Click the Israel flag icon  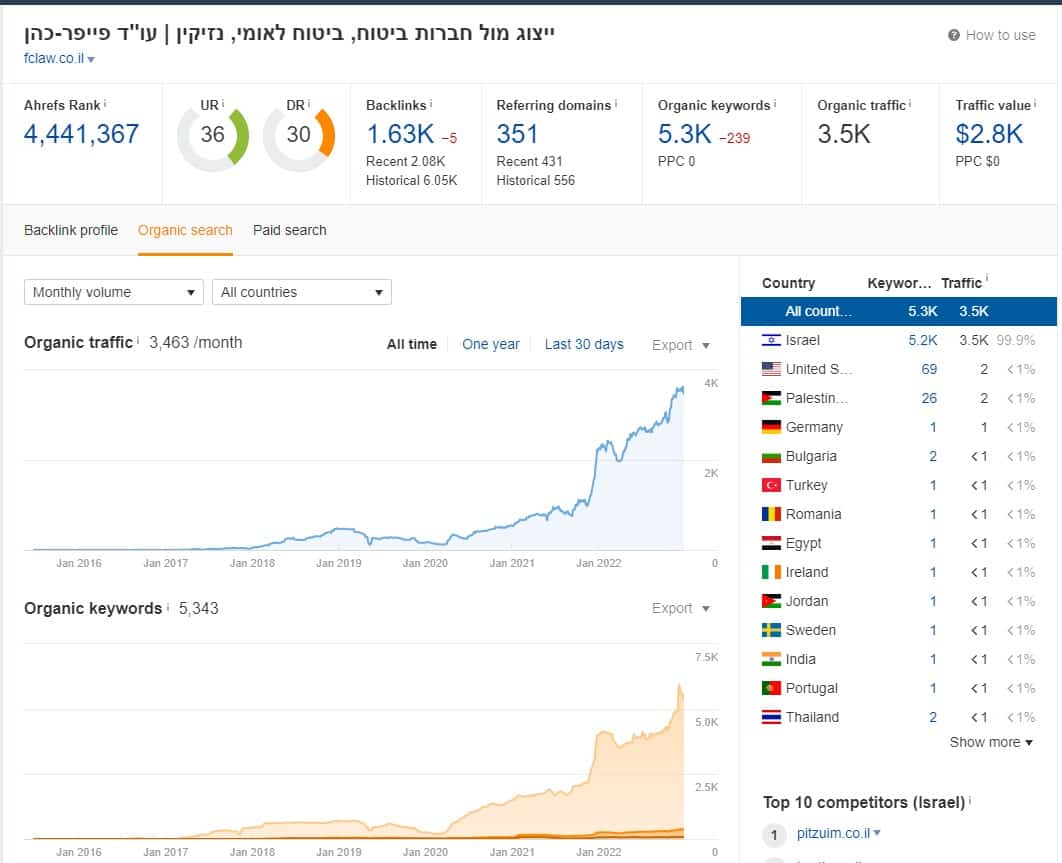click(771, 340)
